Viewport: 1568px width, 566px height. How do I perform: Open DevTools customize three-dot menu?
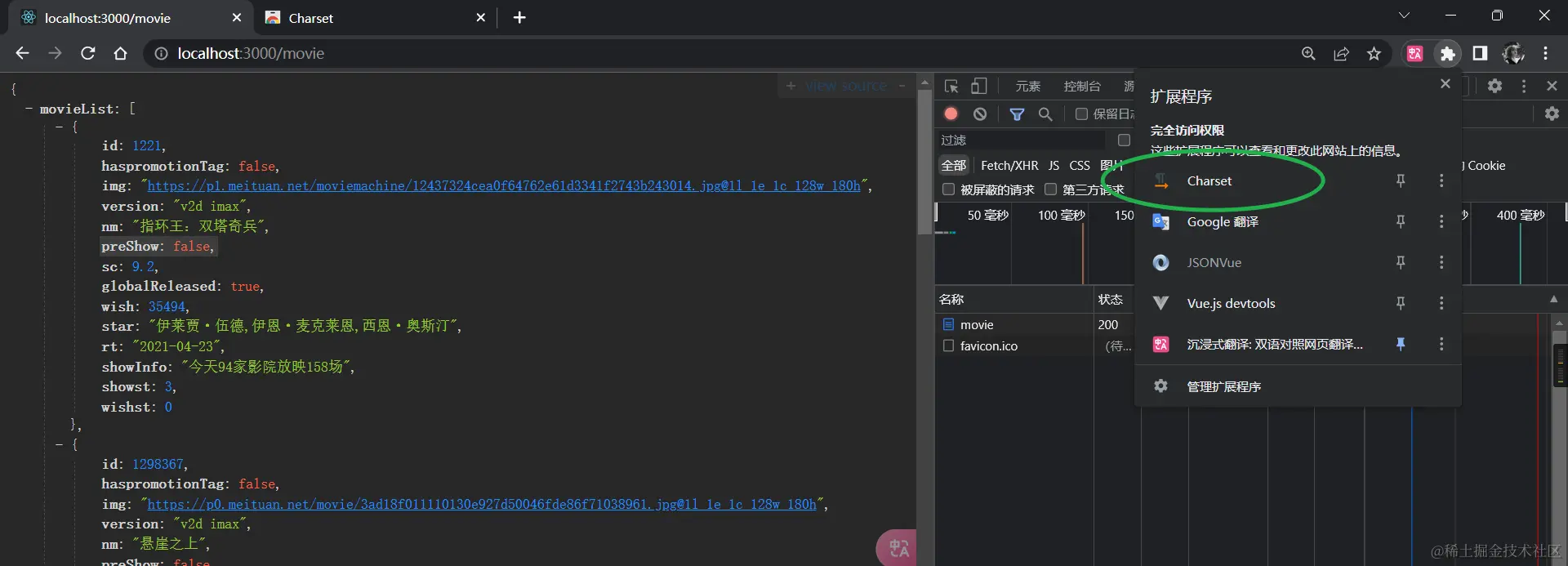(1524, 86)
